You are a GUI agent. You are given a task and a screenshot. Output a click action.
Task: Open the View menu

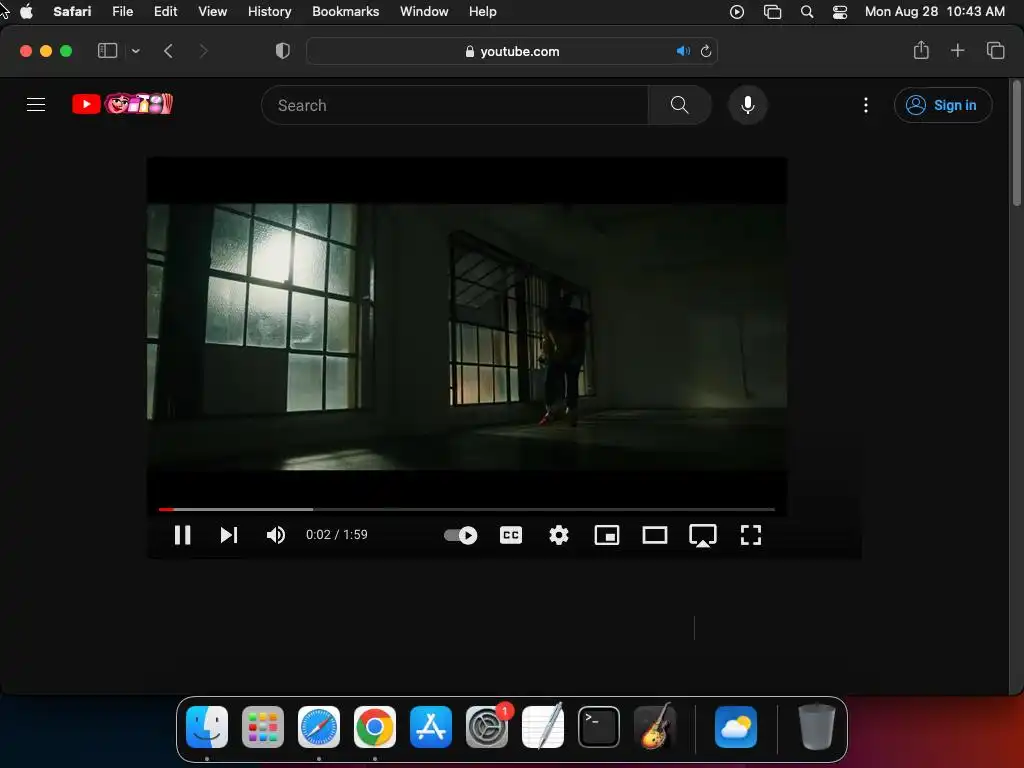[212, 12]
